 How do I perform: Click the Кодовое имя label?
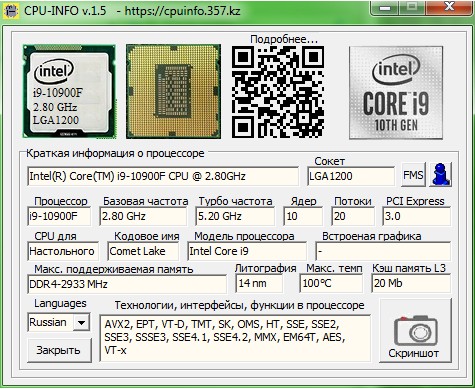(x=147, y=236)
